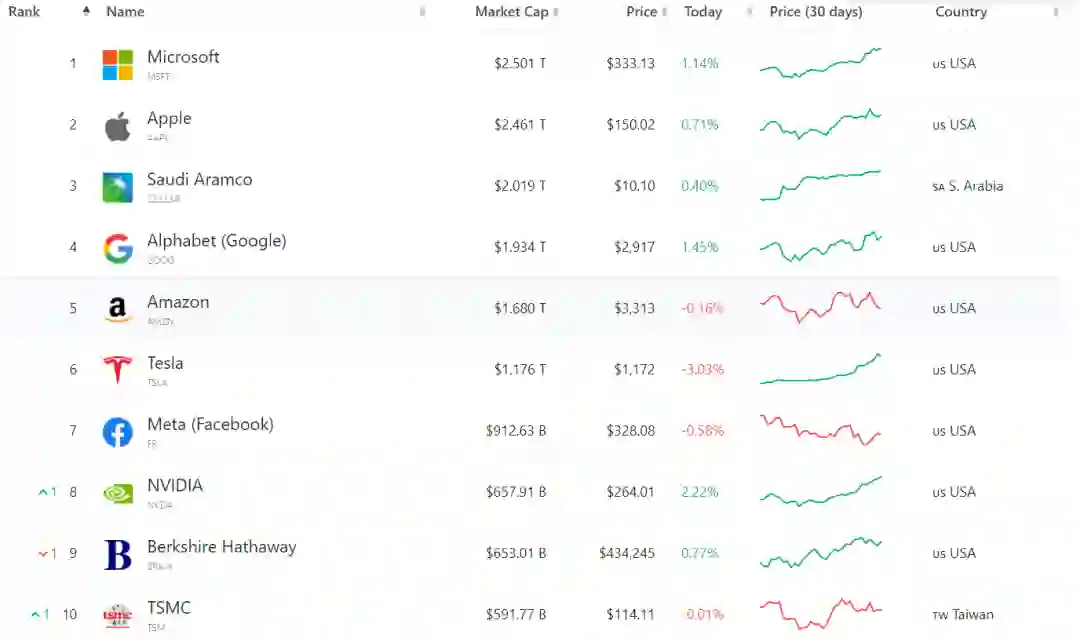Click the Tesla logo icon
Image resolution: width=1080 pixels, height=642 pixels.
[118, 371]
